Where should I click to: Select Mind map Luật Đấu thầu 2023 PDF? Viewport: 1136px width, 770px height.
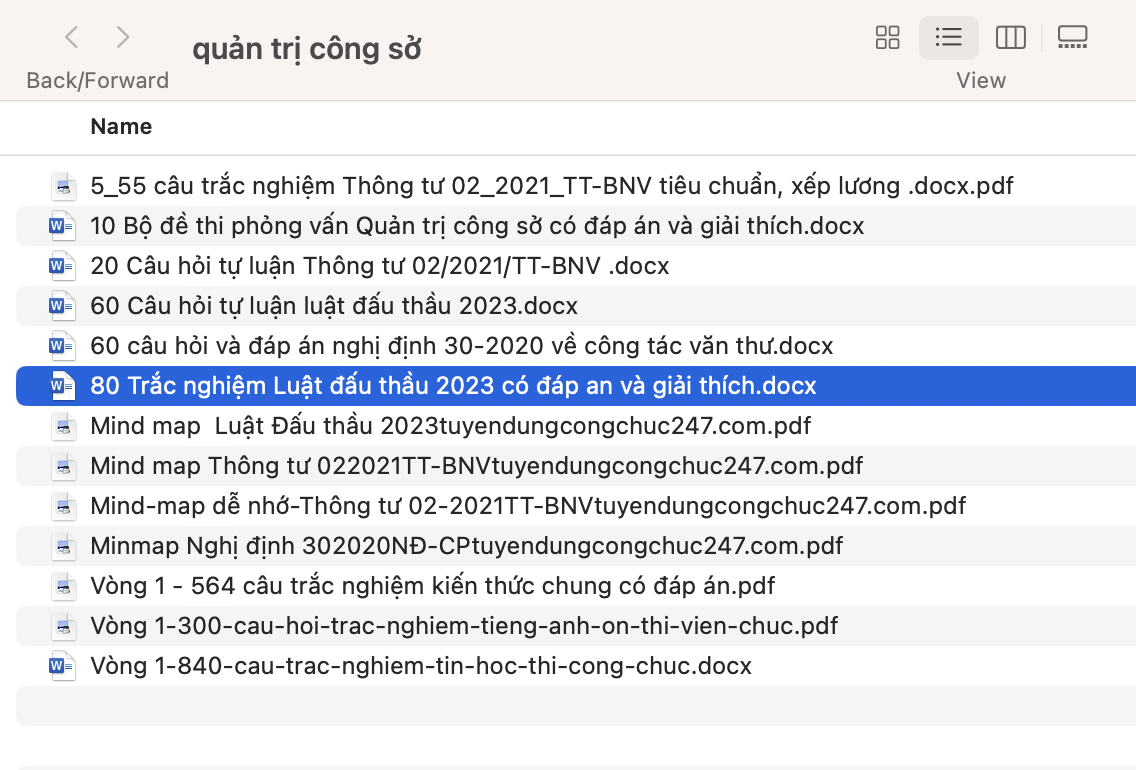tap(451, 426)
